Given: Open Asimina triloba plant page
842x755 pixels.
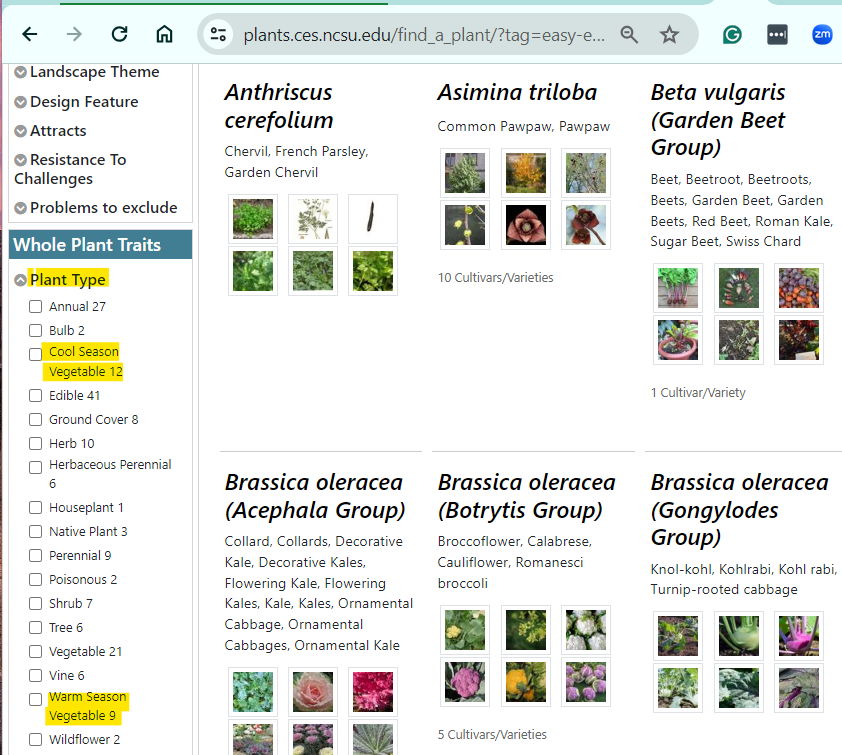Looking at the screenshot, I should point(517,92).
